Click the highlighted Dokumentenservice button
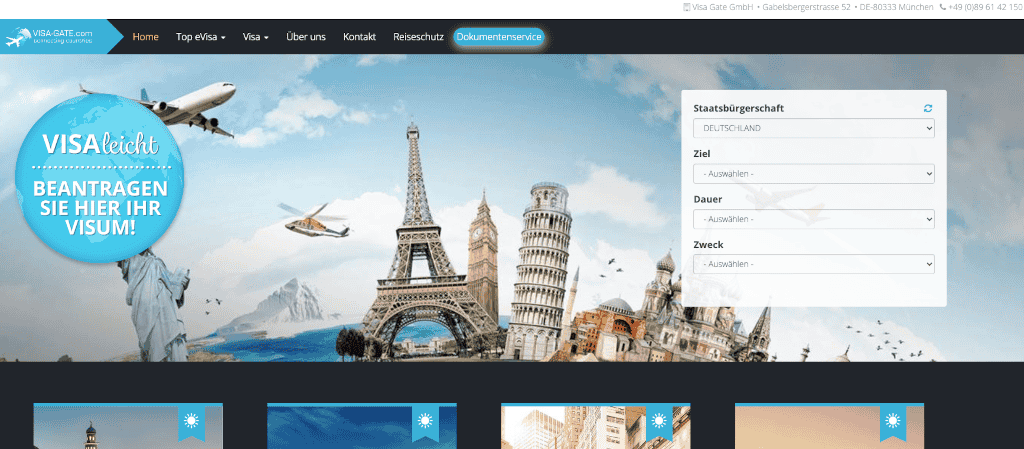Viewport: 1024px width, 449px height. click(x=498, y=37)
